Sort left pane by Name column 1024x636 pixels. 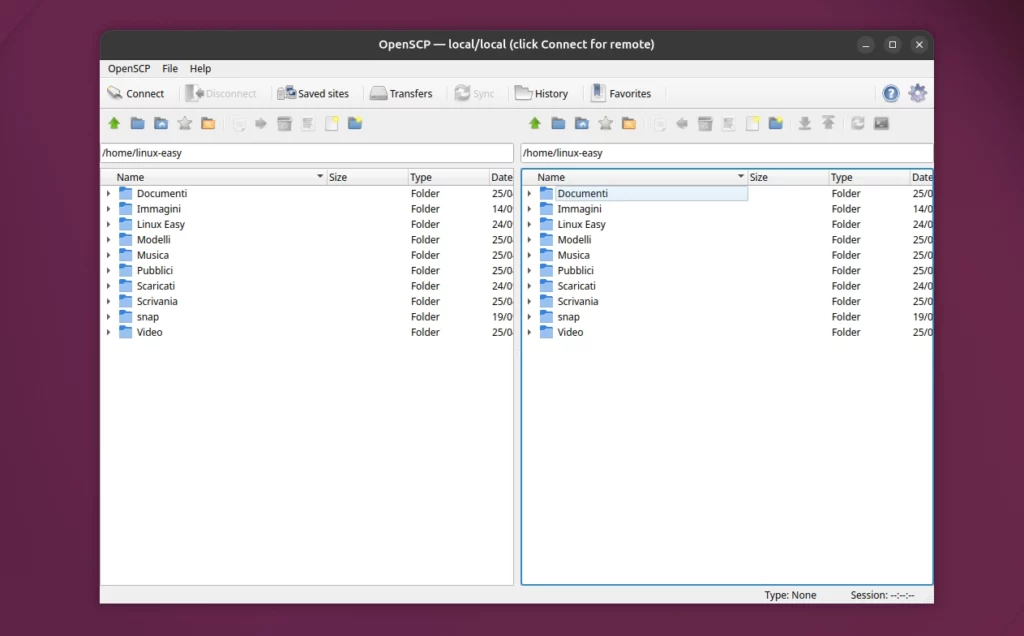[x=214, y=177]
